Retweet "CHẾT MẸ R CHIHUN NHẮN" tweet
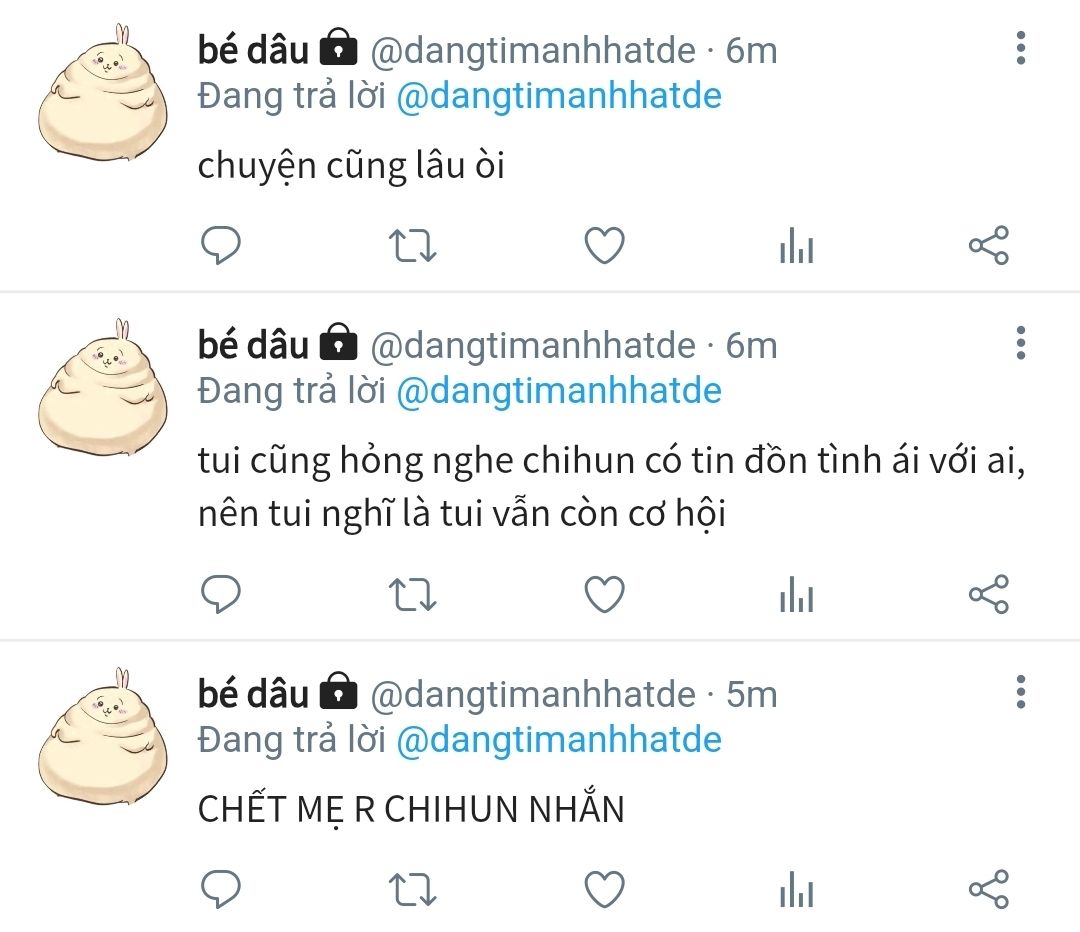The width and height of the screenshot is (1080, 932). [x=413, y=890]
